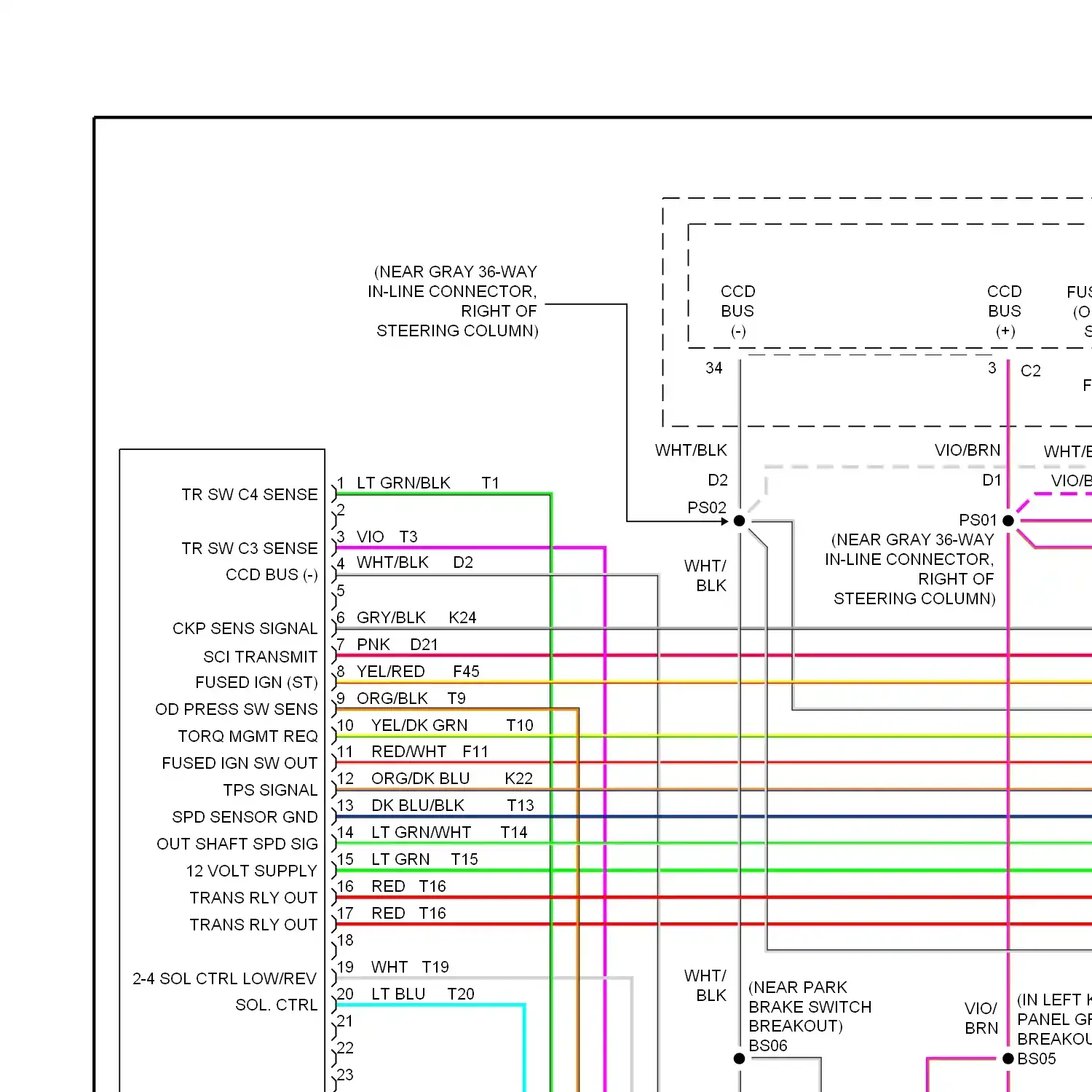
Task: Click the 'TPS SIGNAL' label
Action: [270, 790]
